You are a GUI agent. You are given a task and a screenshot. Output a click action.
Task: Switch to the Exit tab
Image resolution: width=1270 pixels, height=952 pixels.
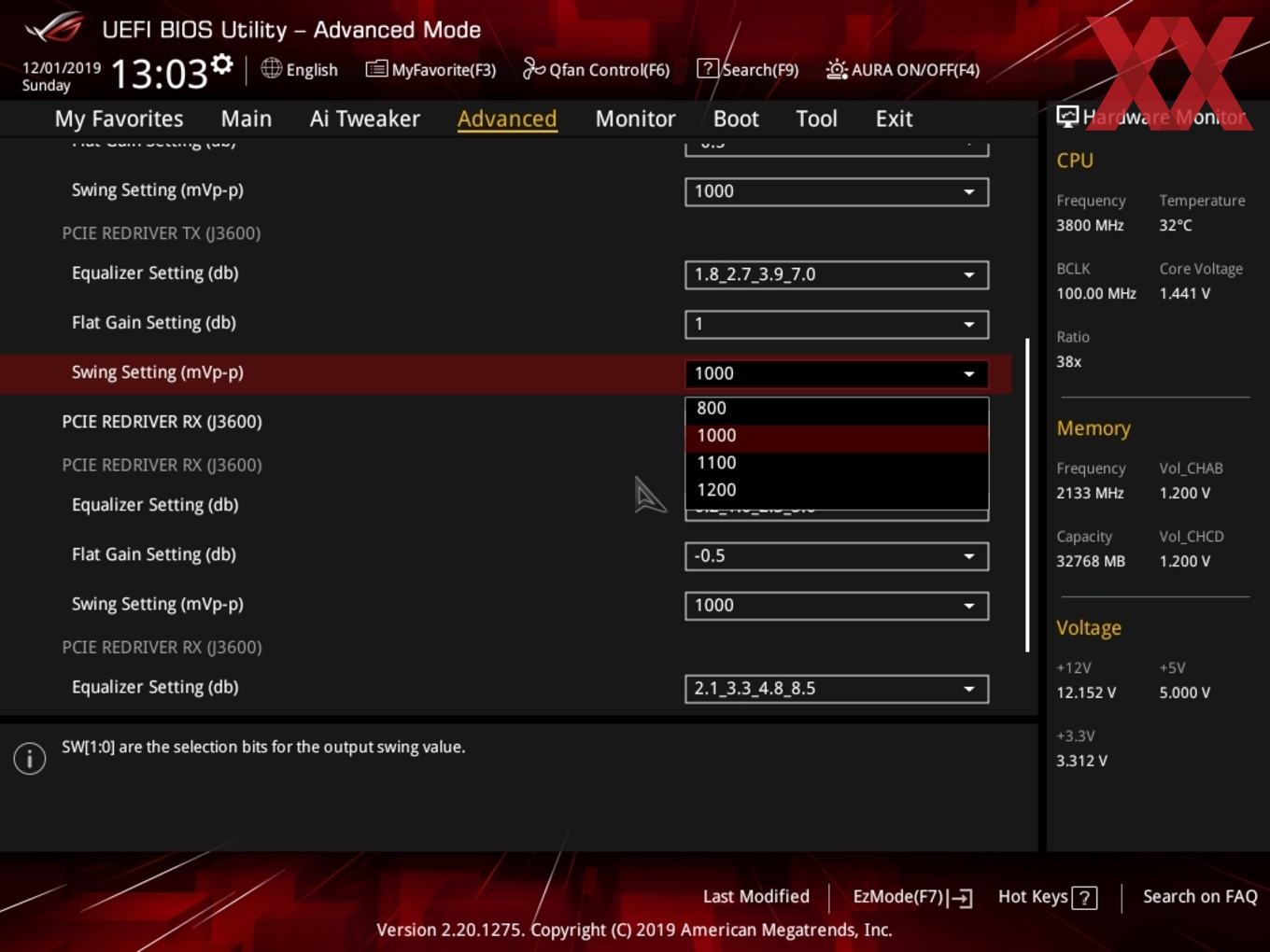click(894, 119)
